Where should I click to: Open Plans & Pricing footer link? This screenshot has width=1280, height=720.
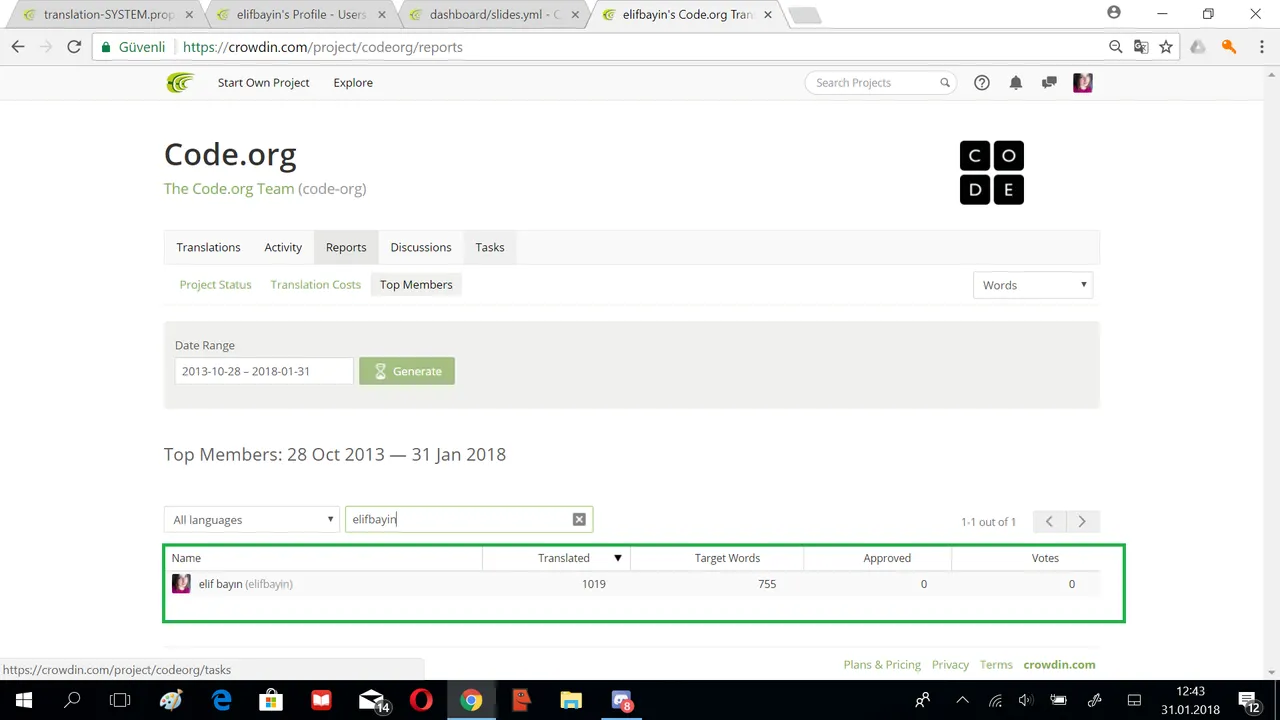click(x=882, y=665)
